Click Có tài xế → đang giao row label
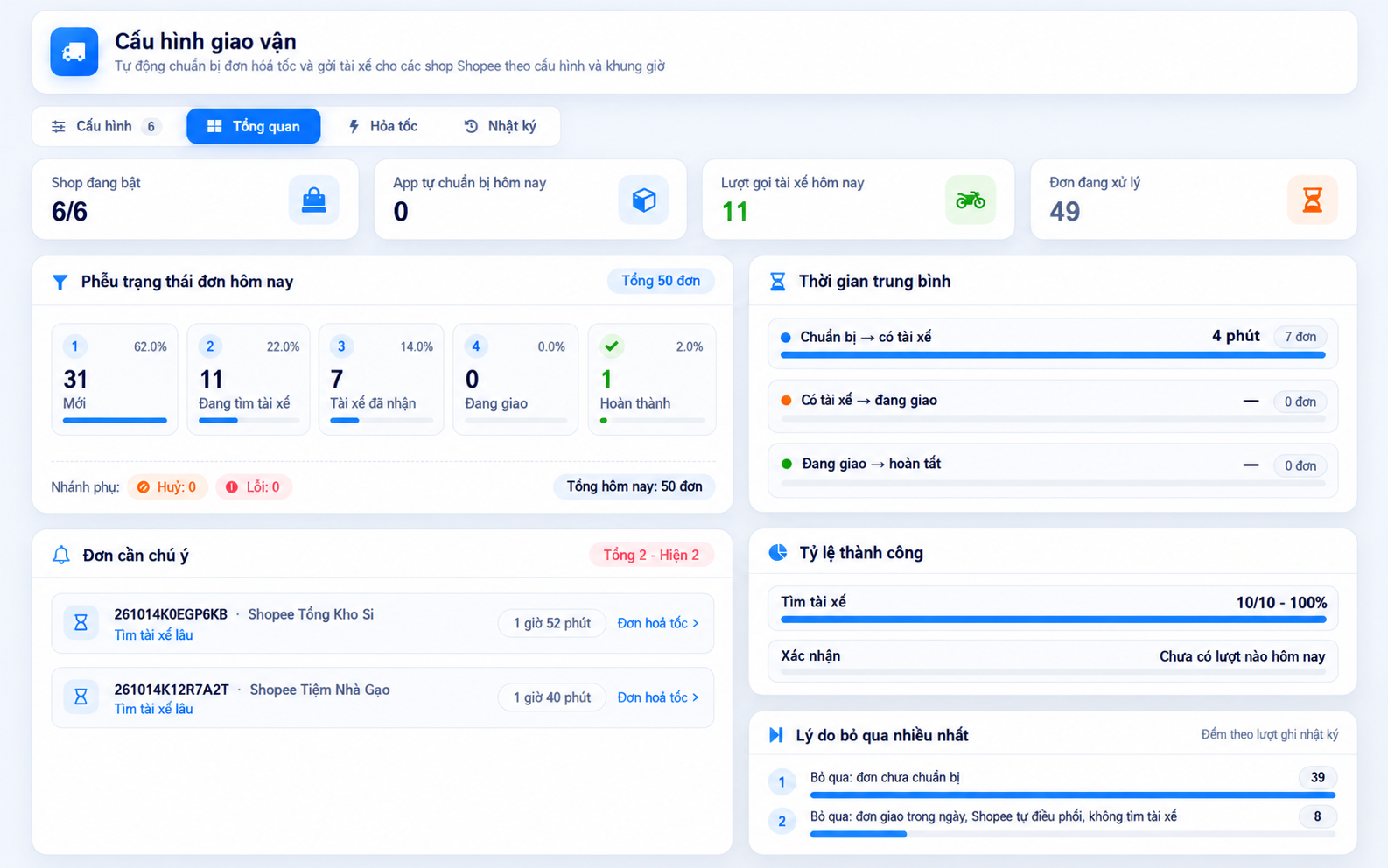Image resolution: width=1388 pixels, height=868 pixels. 869,401
